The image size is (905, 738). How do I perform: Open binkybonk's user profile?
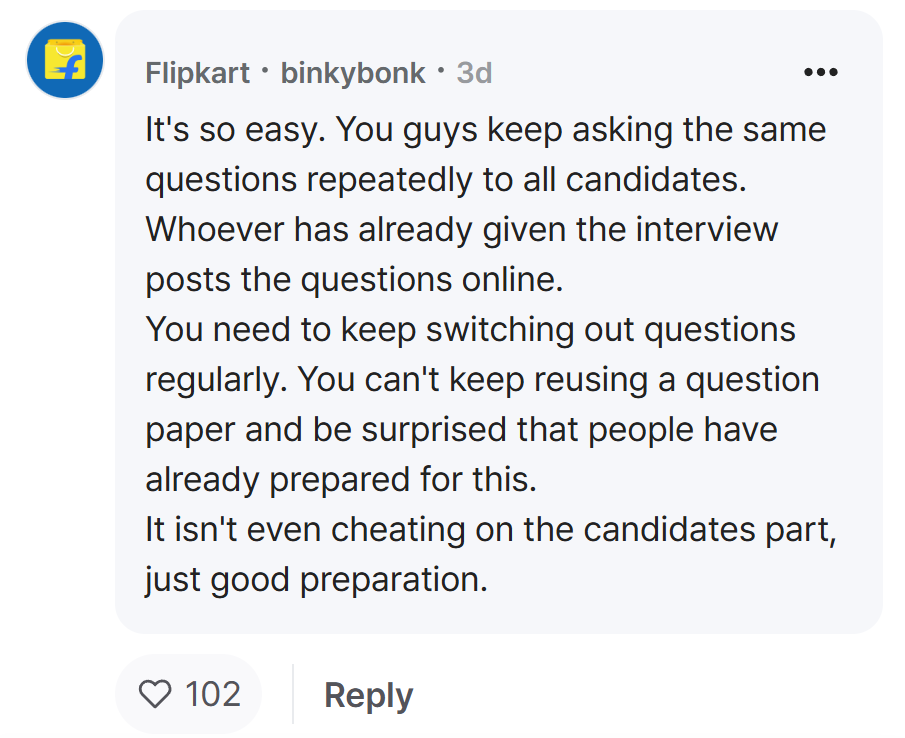353,73
